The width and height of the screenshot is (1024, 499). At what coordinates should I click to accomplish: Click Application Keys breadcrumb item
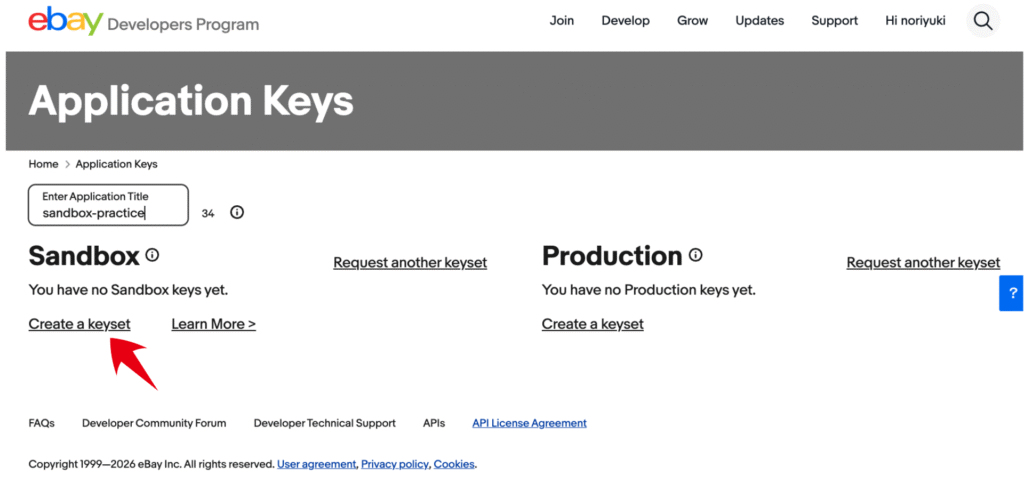point(116,164)
